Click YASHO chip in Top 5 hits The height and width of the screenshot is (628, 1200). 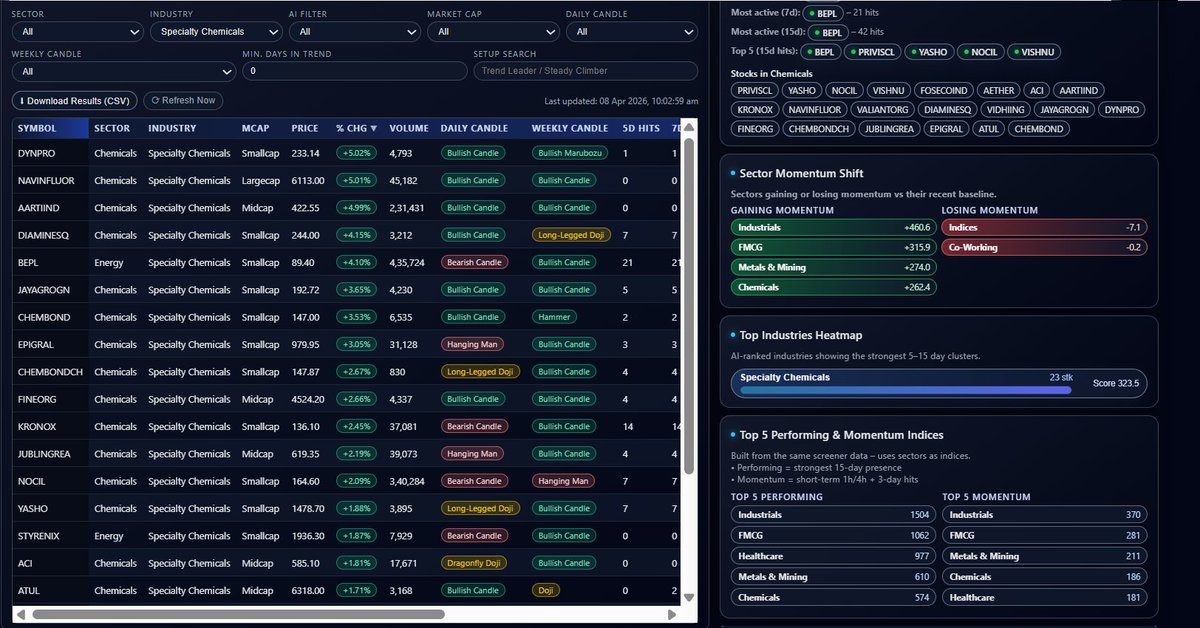[x=927, y=51]
